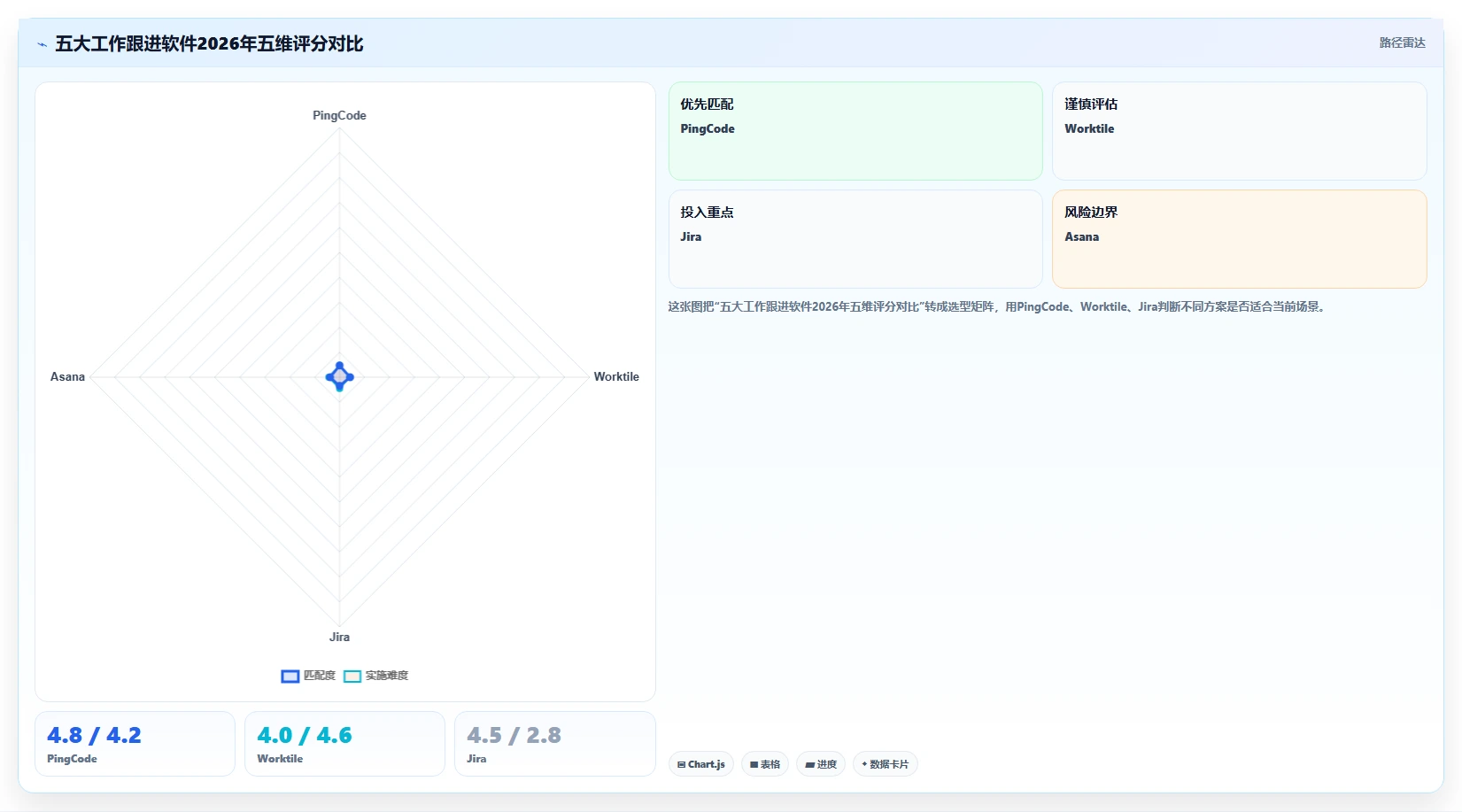This screenshot has height=812, width=1462.
Task: Open the 谨慎评估 Worktile card
Action: pos(1240,131)
